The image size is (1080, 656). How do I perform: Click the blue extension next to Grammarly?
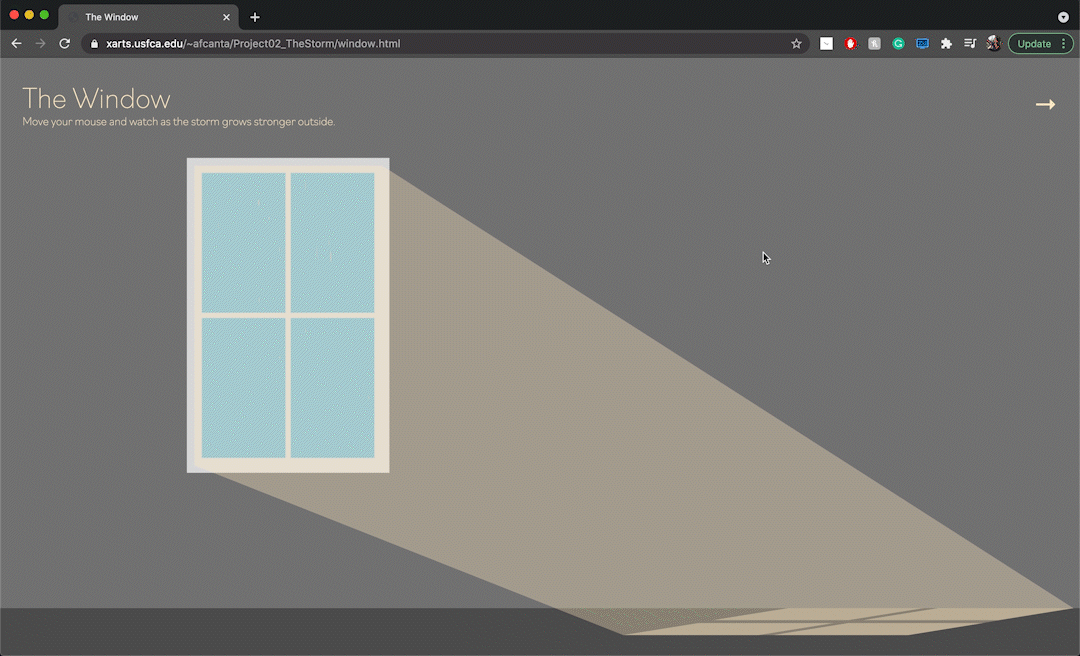pyautogui.click(x=922, y=43)
